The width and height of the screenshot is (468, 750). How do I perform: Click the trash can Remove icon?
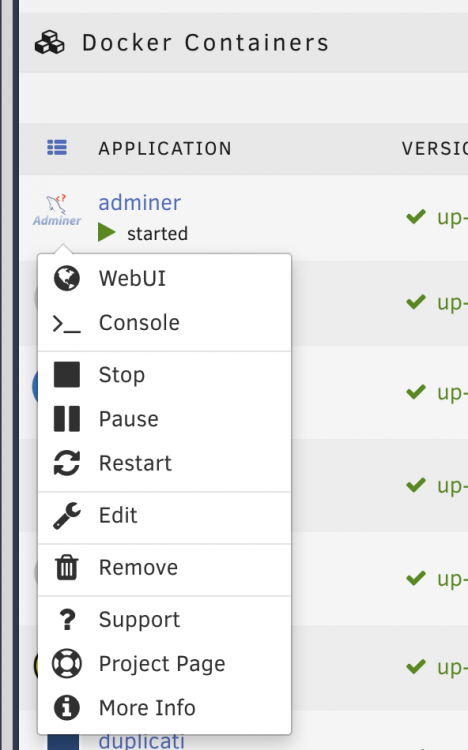67,567
